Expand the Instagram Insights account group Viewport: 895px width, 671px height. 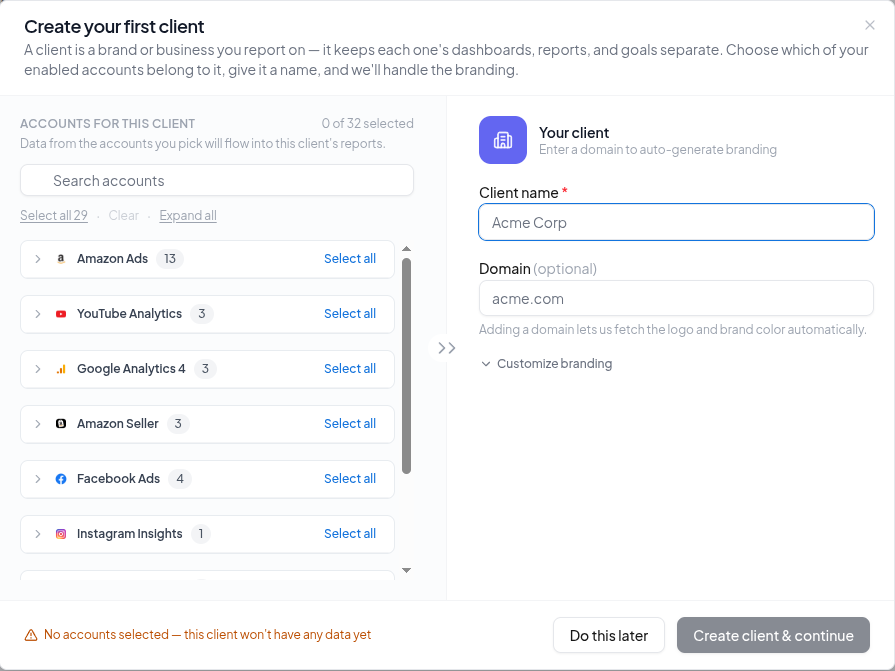coord(38,533)
